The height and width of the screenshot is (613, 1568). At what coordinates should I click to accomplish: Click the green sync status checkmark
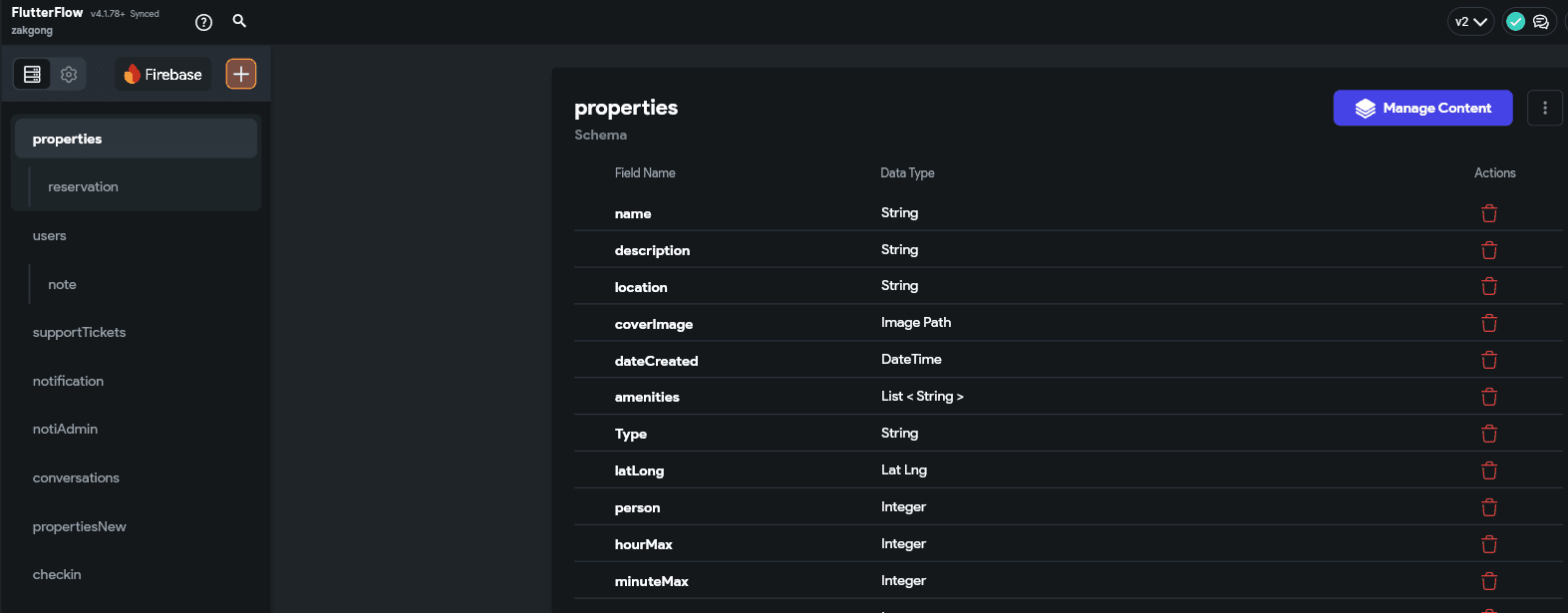click(1515, 22)
